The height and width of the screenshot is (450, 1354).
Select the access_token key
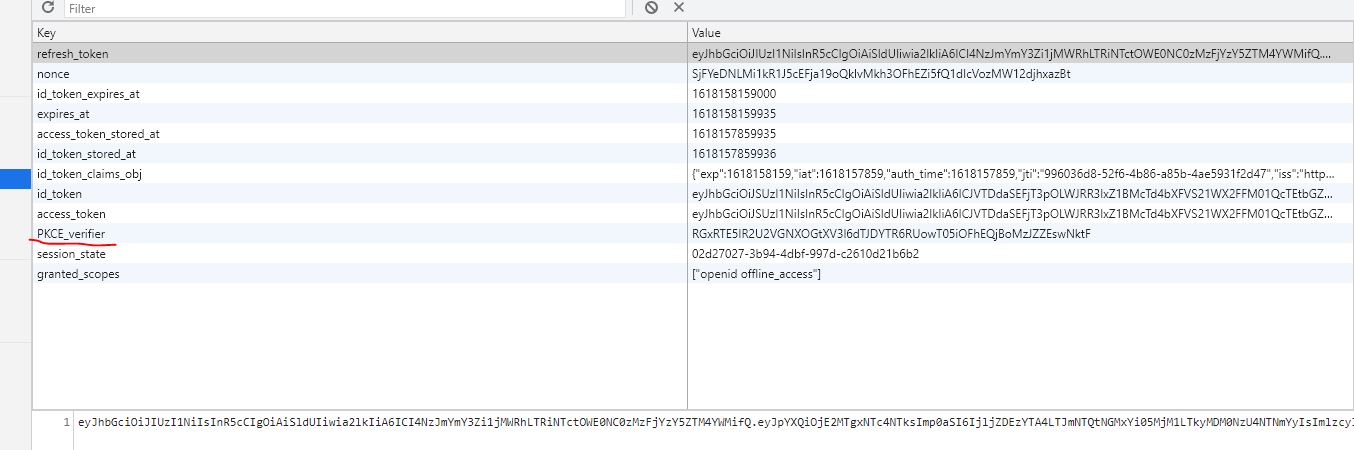[x=71, y=214]
